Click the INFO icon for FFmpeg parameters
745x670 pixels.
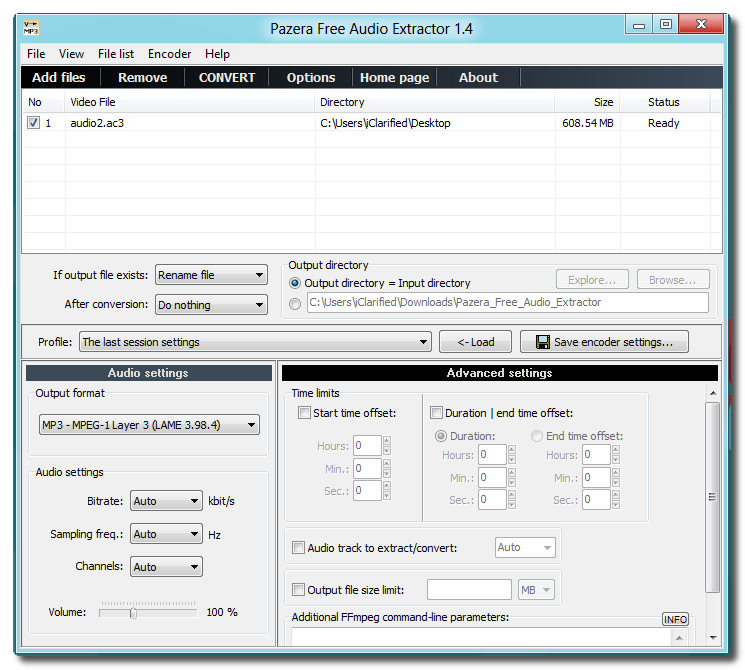[675, 619]
